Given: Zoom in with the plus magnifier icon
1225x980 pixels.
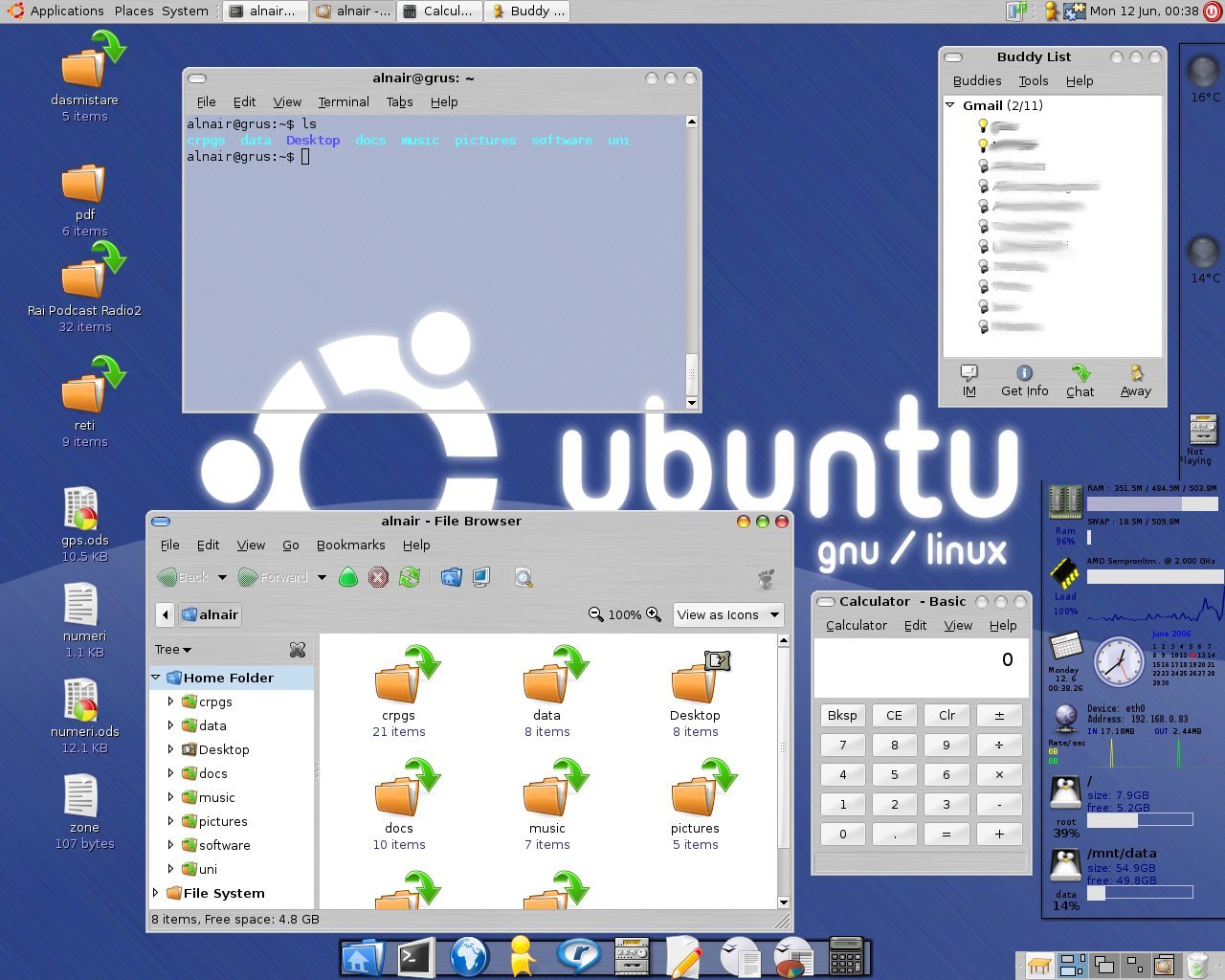Looking at the screenshot, I should pyautogui.click(x=654, y=614).
